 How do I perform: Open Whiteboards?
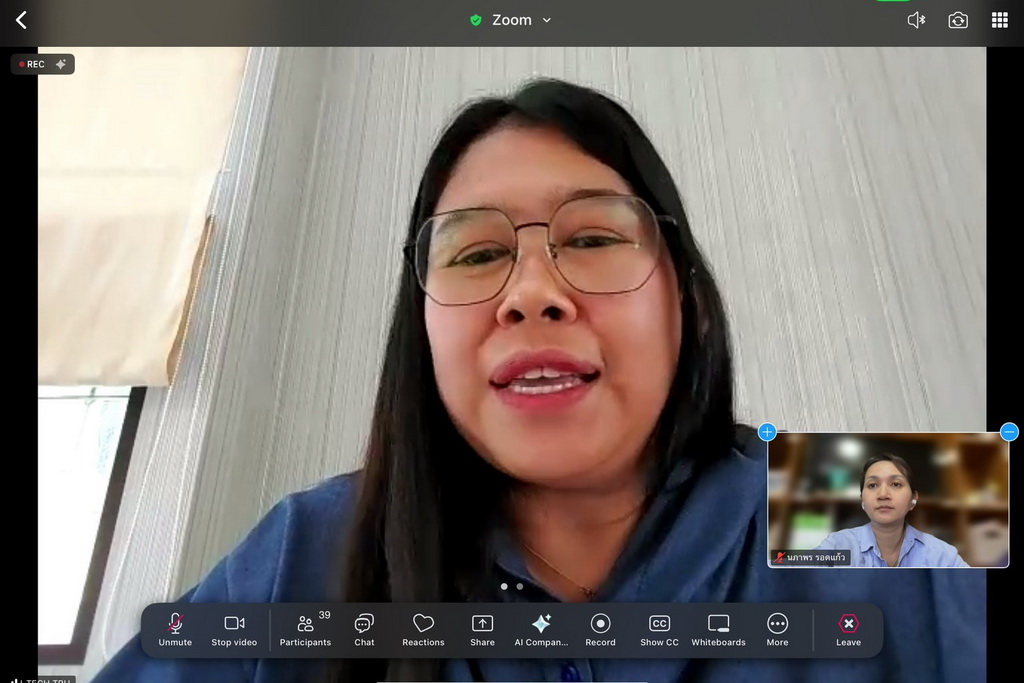[718, 629]
